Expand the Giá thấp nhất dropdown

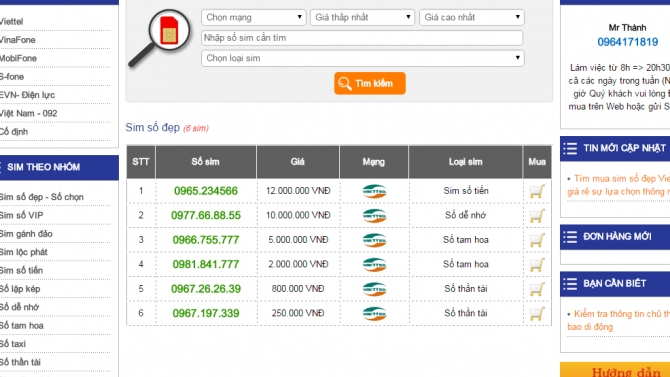362,18
